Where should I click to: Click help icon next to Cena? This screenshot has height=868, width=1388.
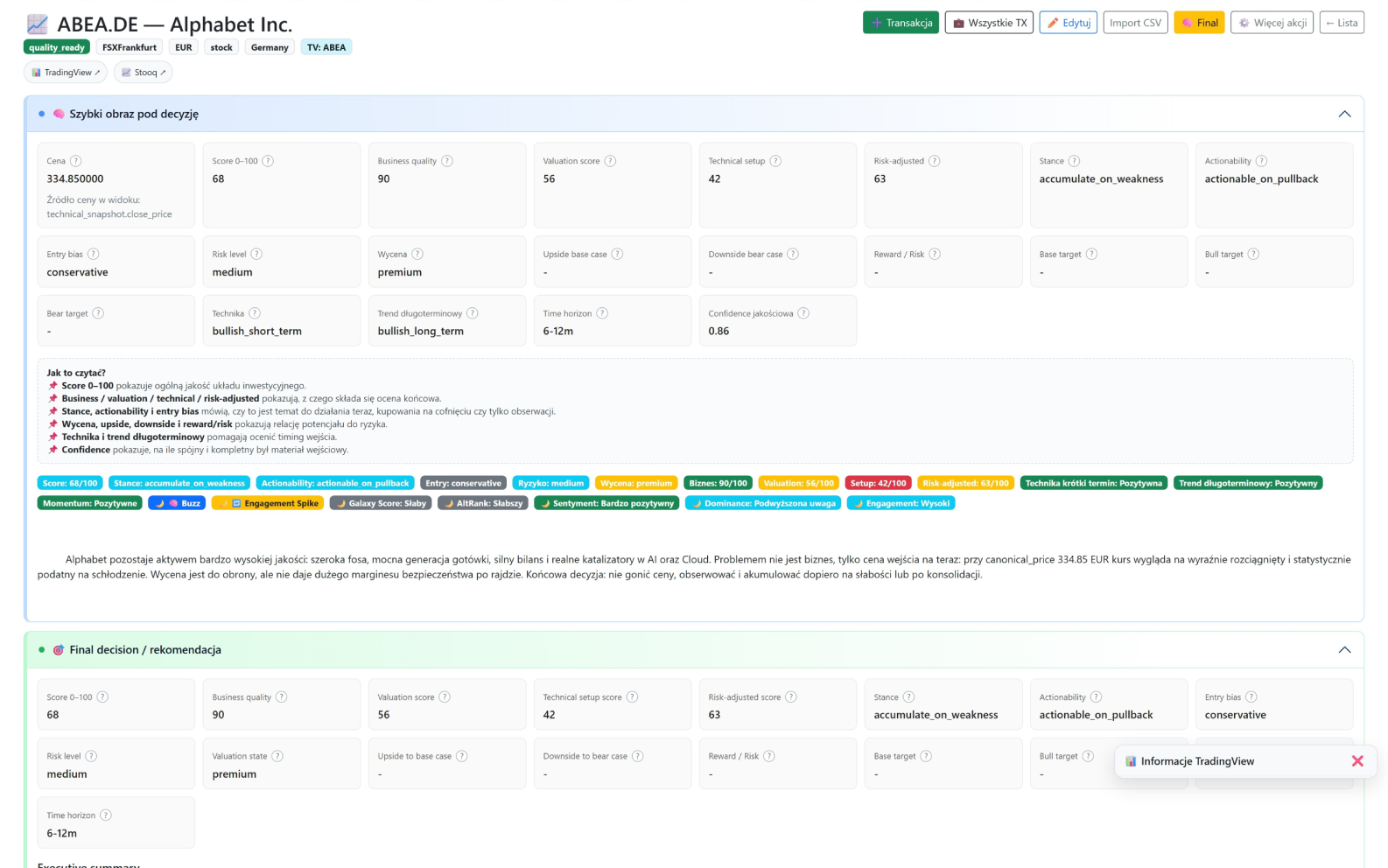tap(76, 161)
